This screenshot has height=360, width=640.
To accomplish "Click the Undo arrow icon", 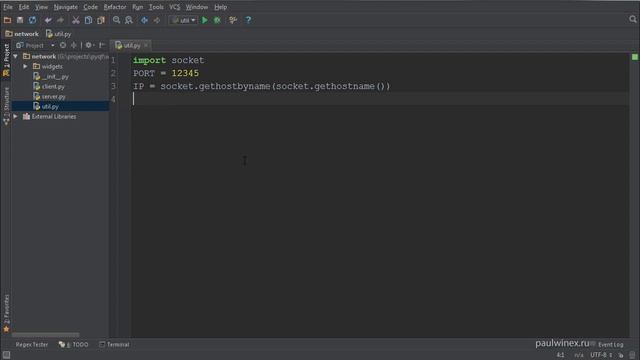I will point(48,20).
